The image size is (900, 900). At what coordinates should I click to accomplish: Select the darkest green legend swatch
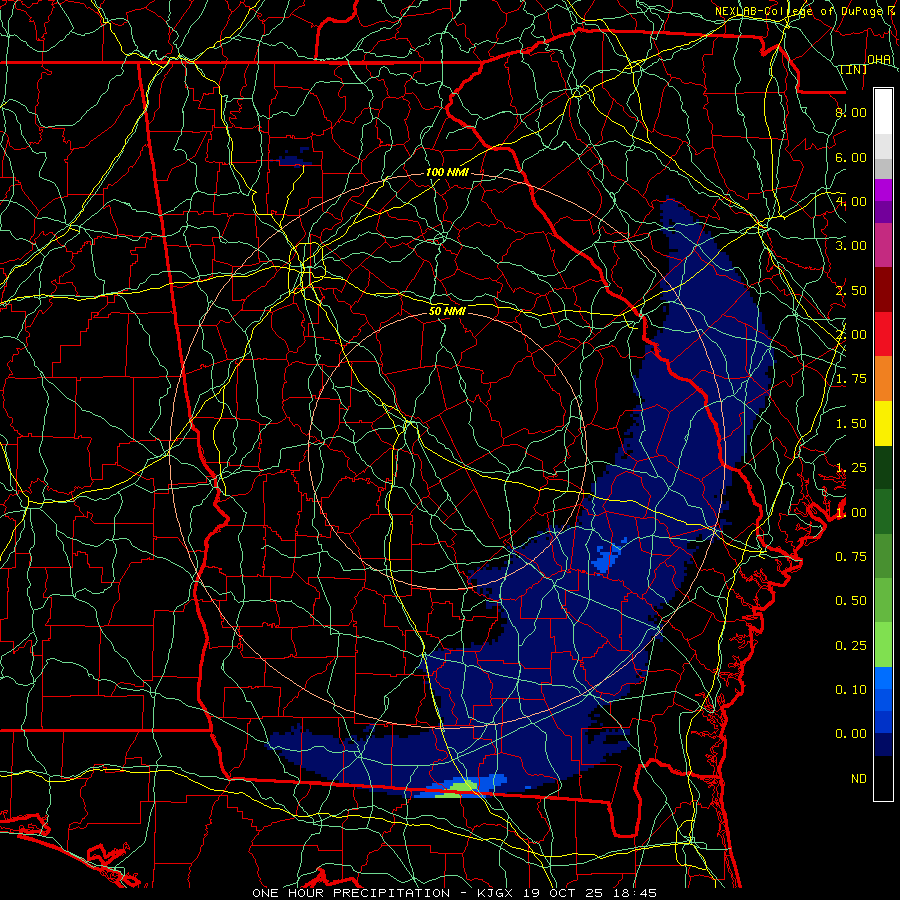[883, 468]
